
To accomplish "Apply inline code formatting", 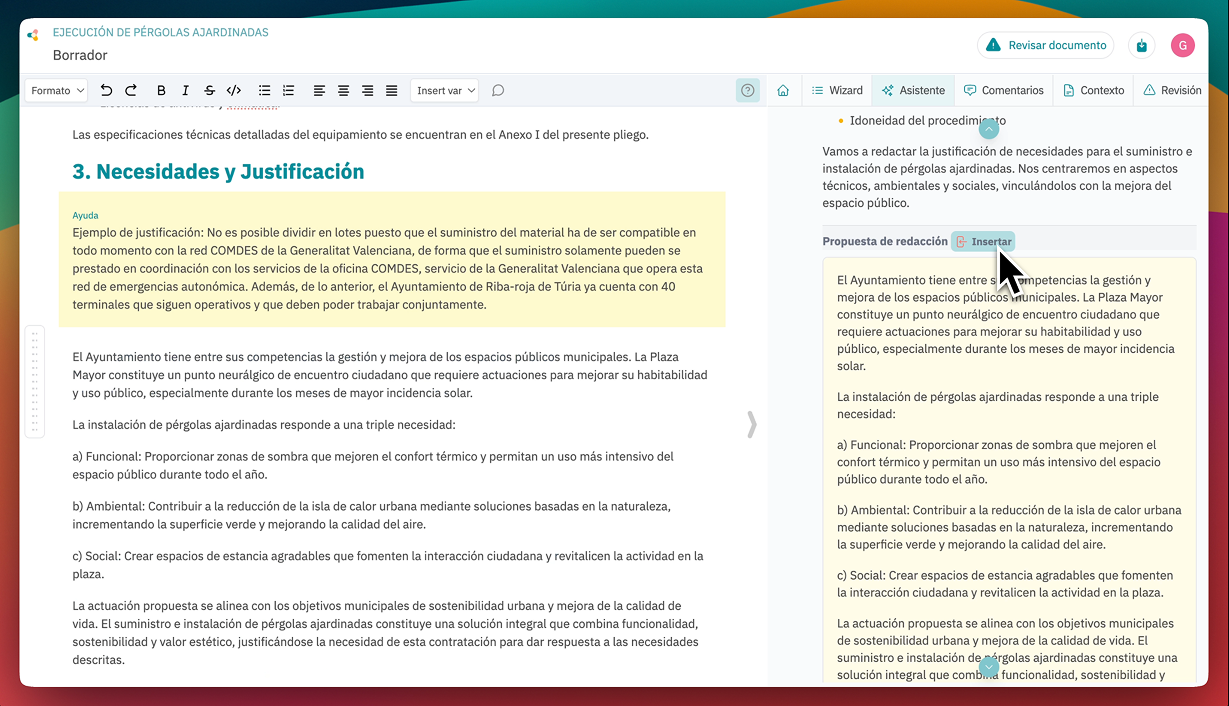I will [234, 90].
